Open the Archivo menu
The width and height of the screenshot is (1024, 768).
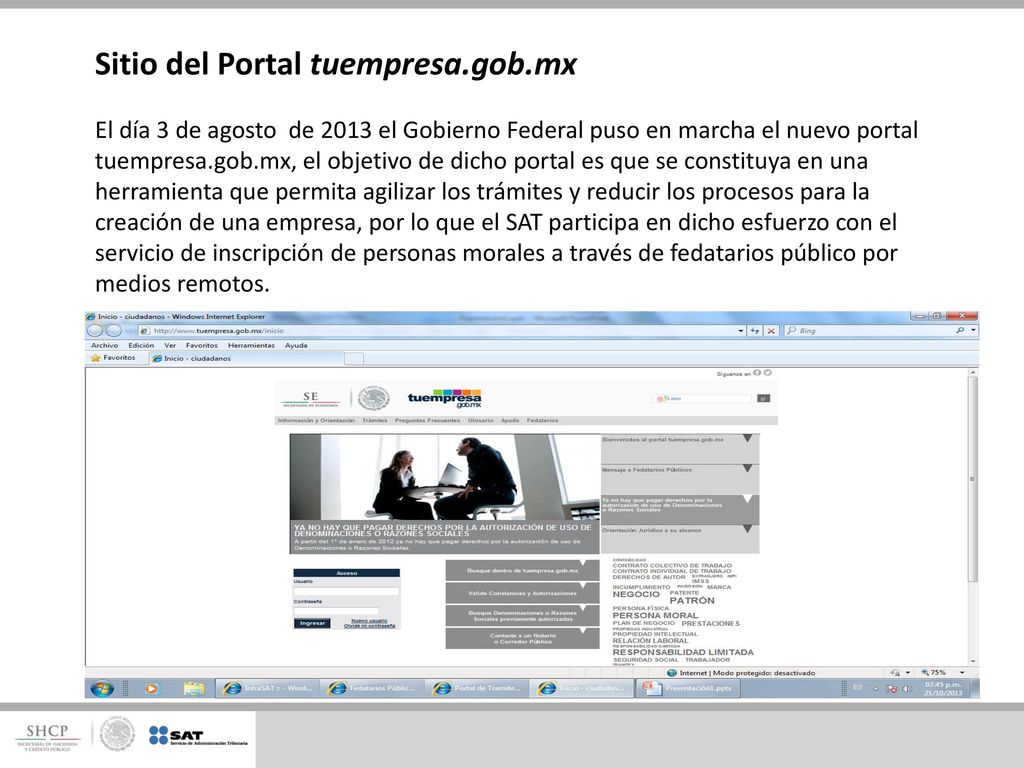(x=104, y=345)
